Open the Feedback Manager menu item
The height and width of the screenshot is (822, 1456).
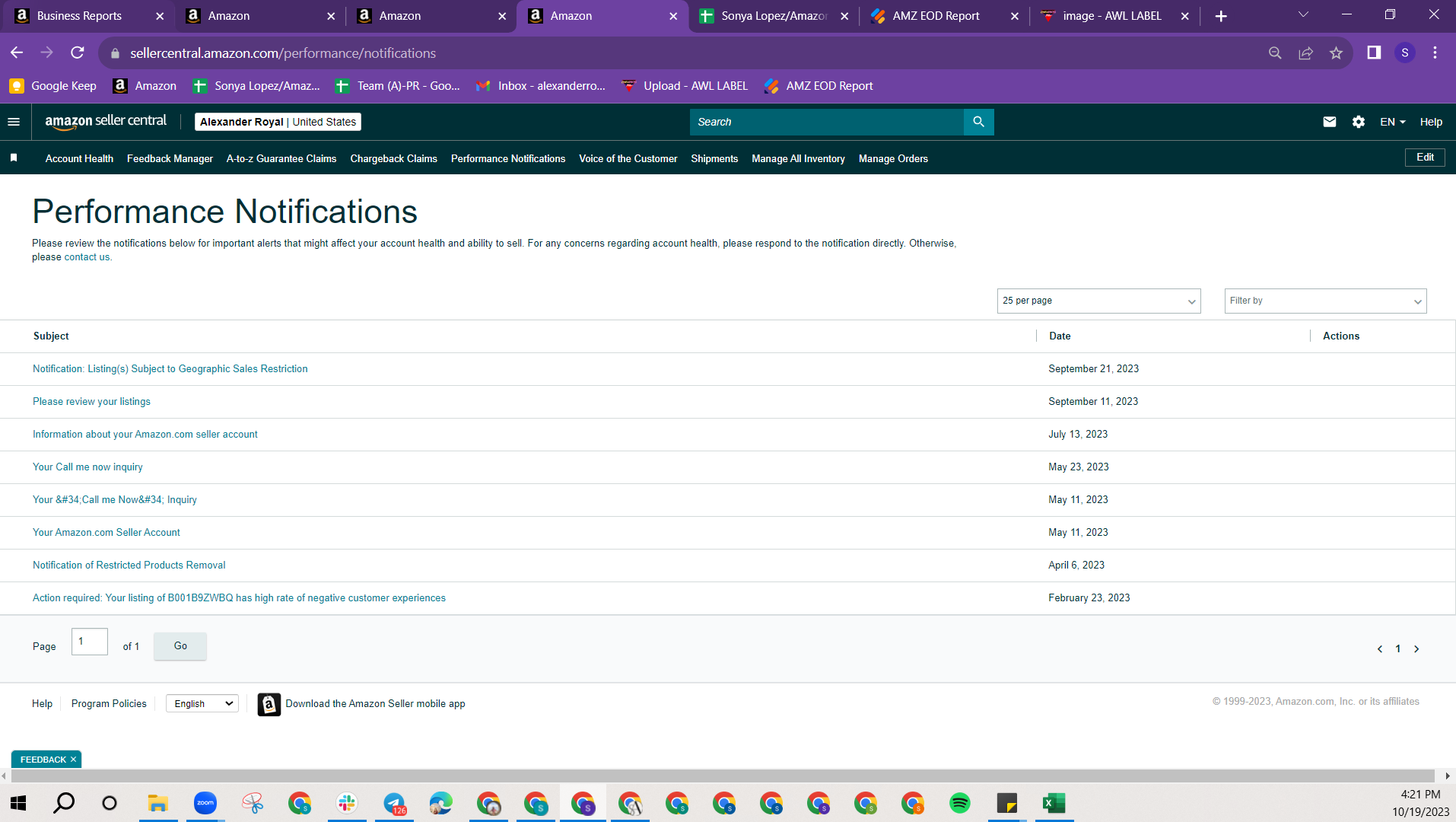point(170,158)
